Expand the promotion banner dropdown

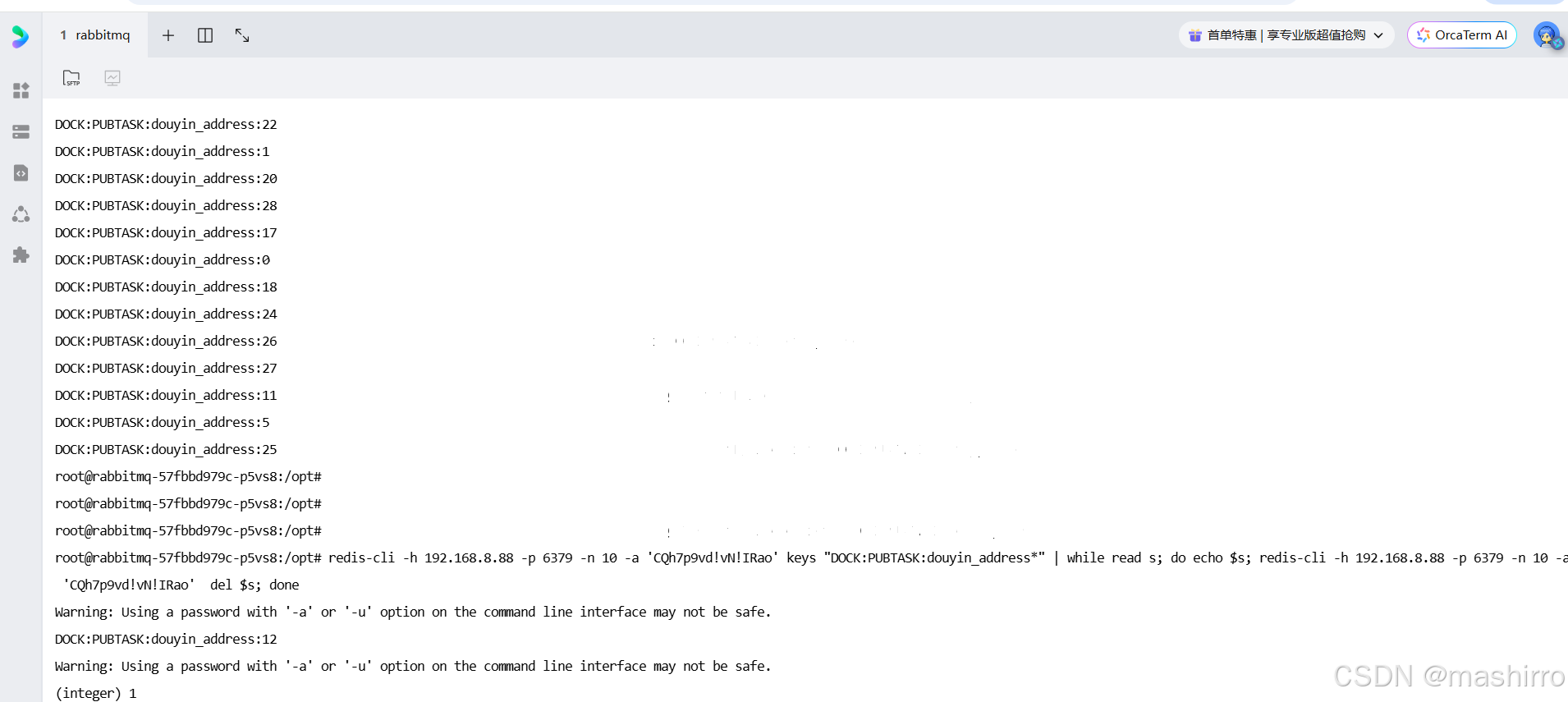pyautogui.click(x=1378, y=35)
